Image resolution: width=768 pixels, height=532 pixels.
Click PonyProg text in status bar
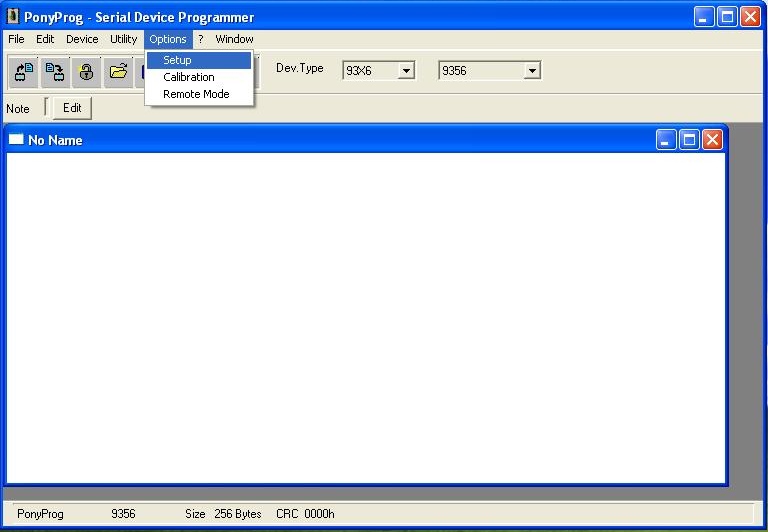click(x=40, y=514)
